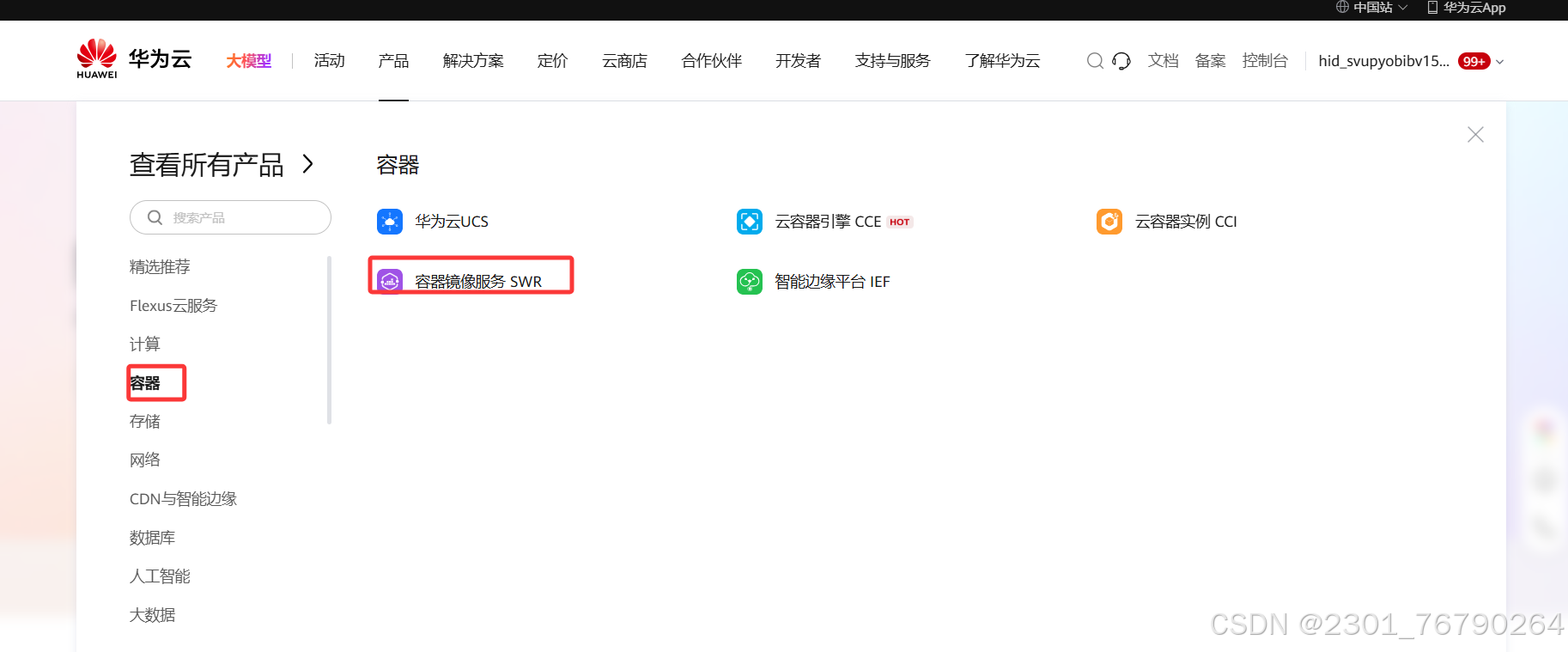
Task: Open the 产品 menu item
Action: pyautogui.click(x=393, y=61)
